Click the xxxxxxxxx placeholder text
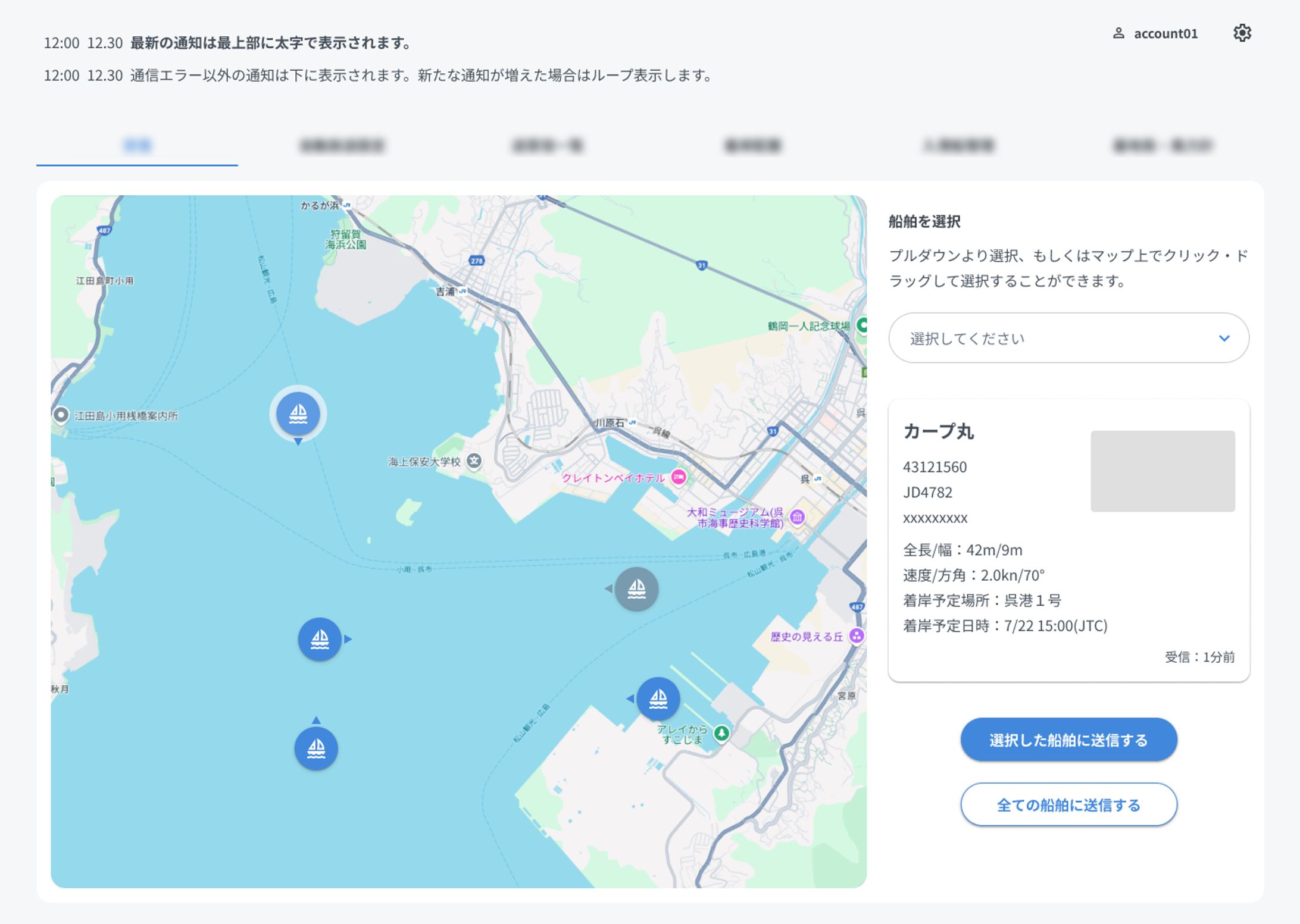The height and width of the screenshot is (924, 1300). 935,518
